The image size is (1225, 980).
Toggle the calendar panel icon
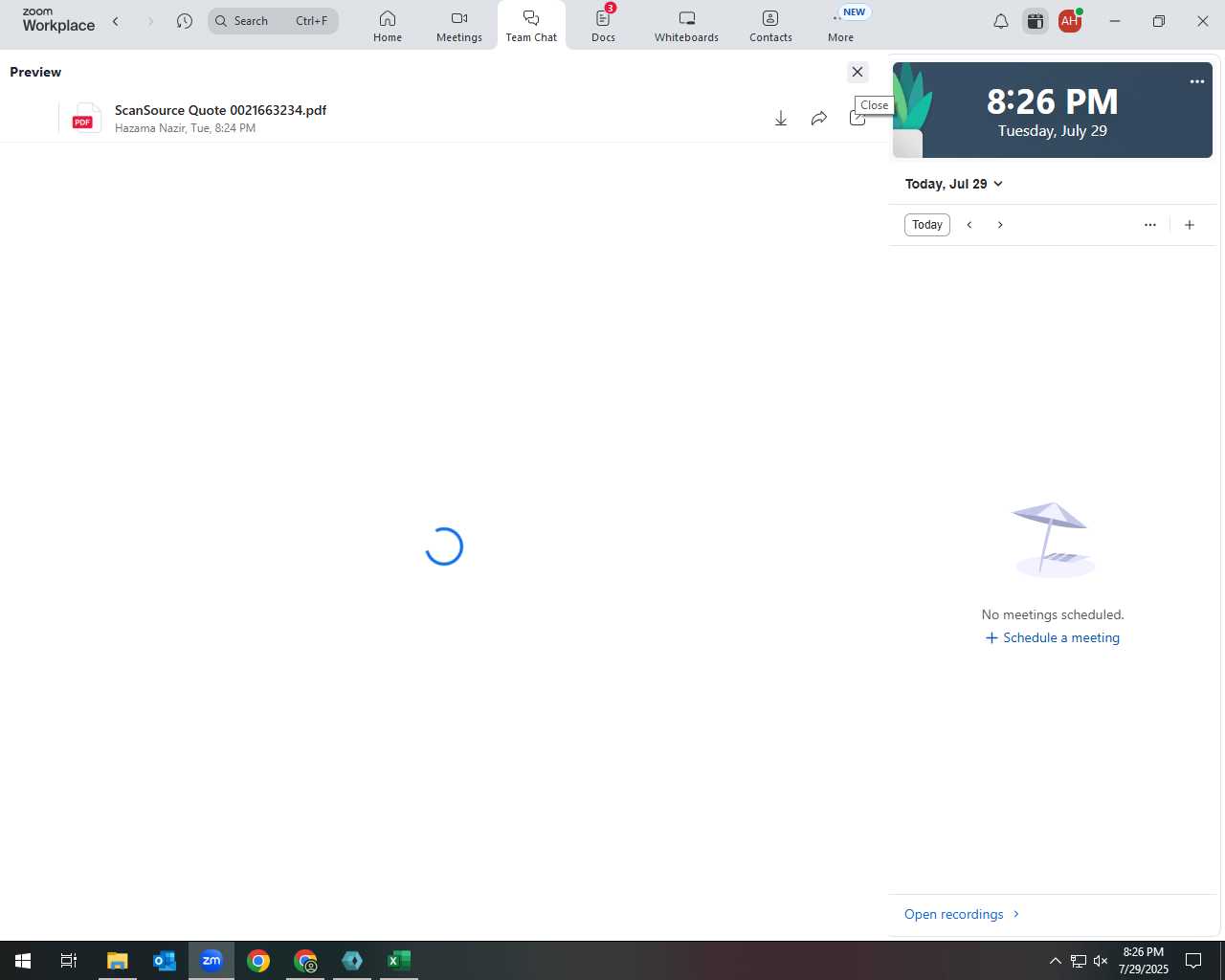(1036, 21)
